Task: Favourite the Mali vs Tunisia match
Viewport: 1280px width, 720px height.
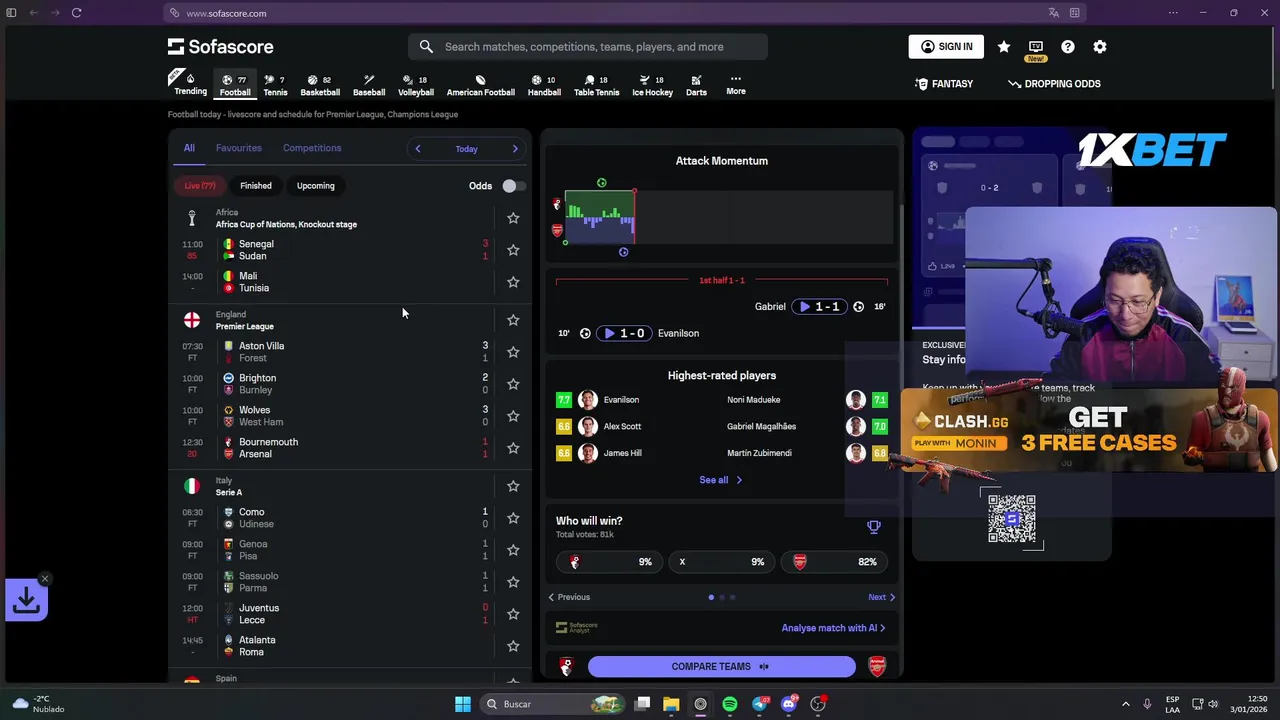Action: coord(513,282)
